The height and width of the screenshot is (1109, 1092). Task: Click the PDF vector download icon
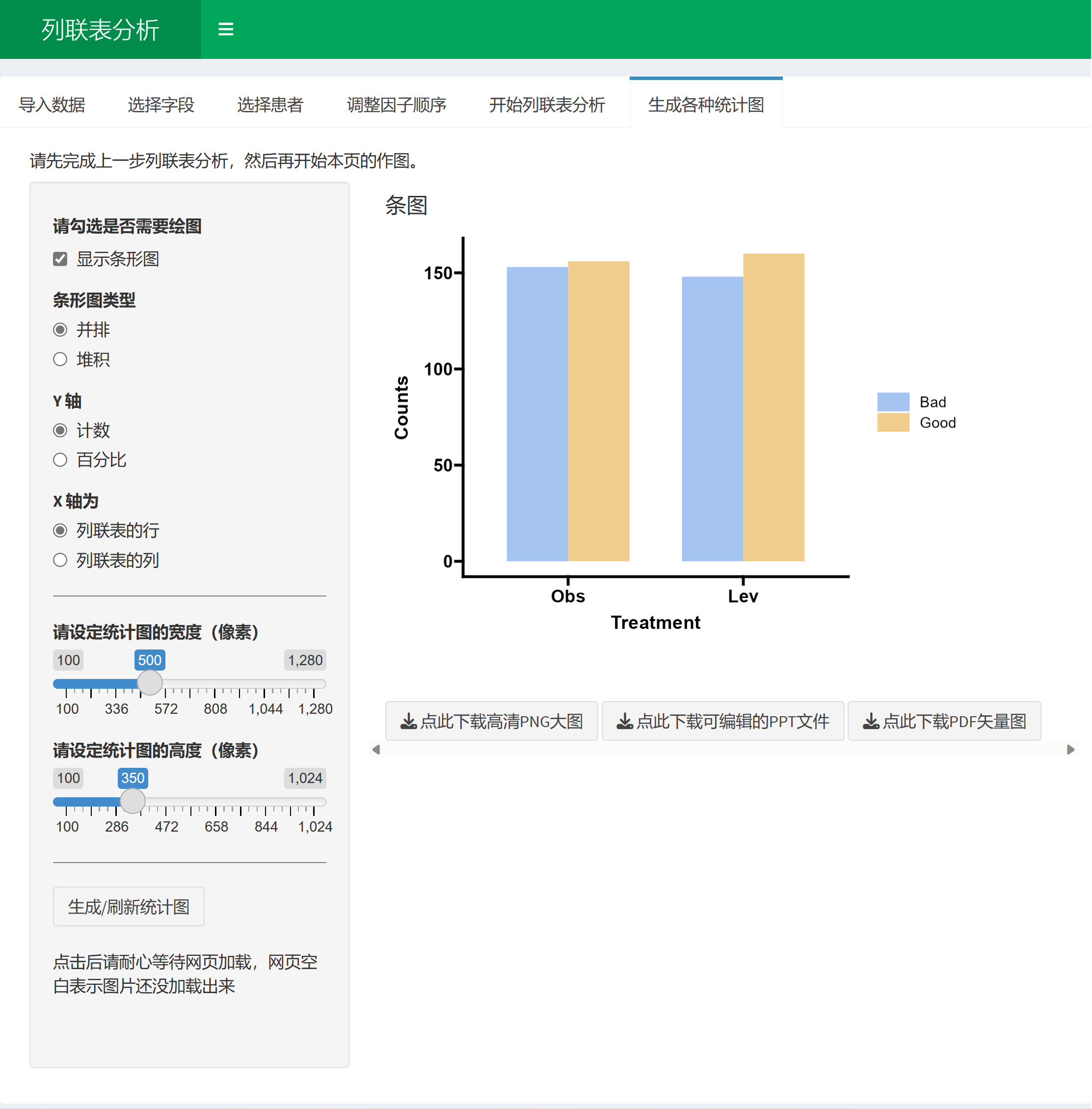point(871,721)
